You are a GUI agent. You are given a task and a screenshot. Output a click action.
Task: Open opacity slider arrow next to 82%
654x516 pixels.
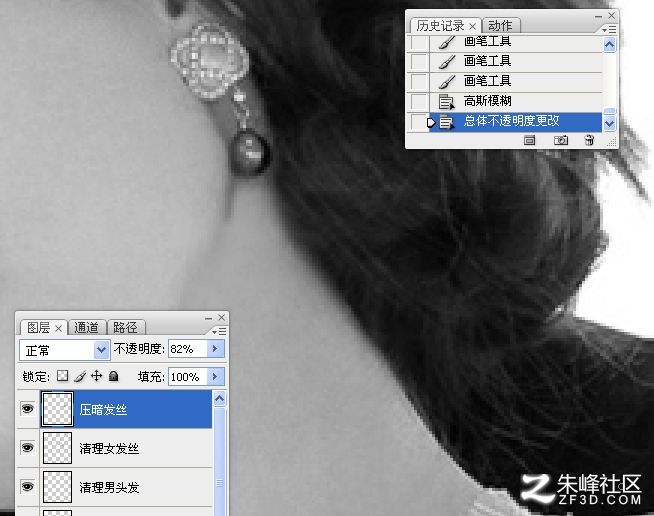215,348
